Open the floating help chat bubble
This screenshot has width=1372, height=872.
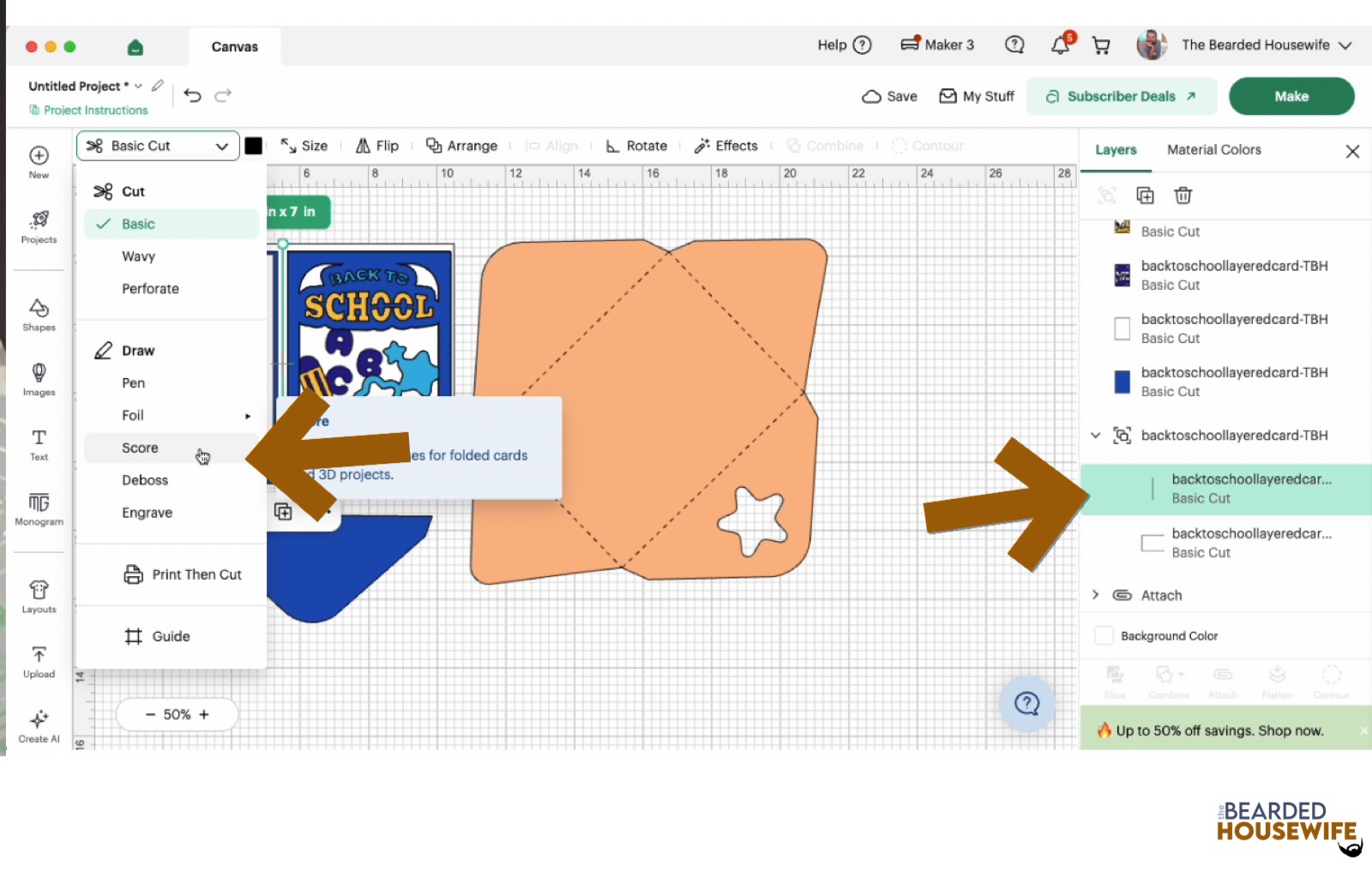(x=1026, y=704)
